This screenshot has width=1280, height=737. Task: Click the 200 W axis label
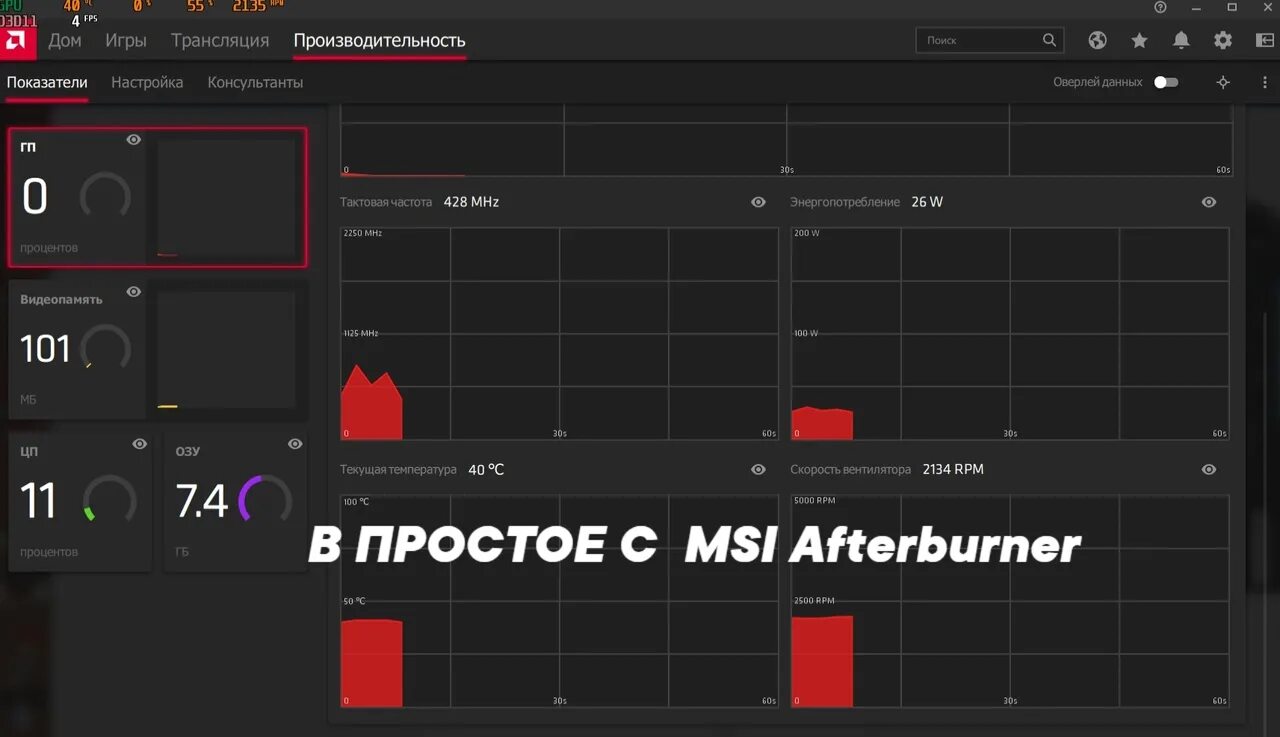(807, 233)
